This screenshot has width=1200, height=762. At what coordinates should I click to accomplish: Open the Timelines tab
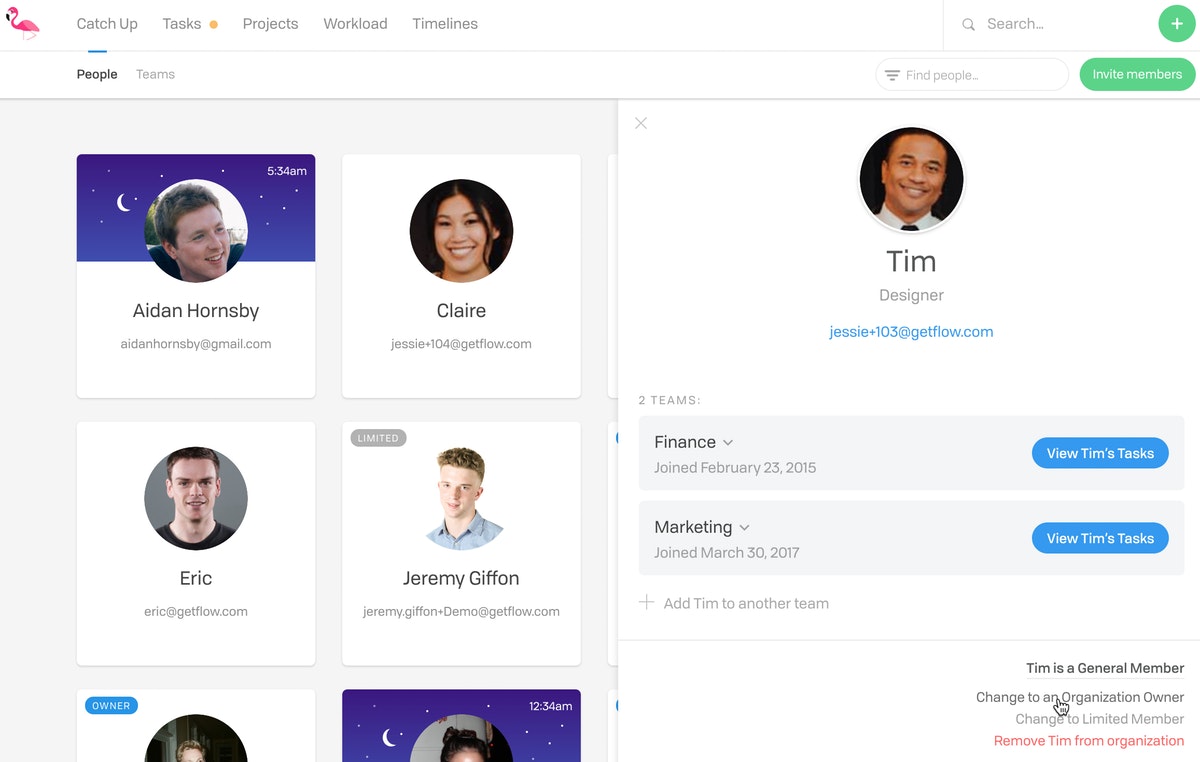click(x=445, y=24)
